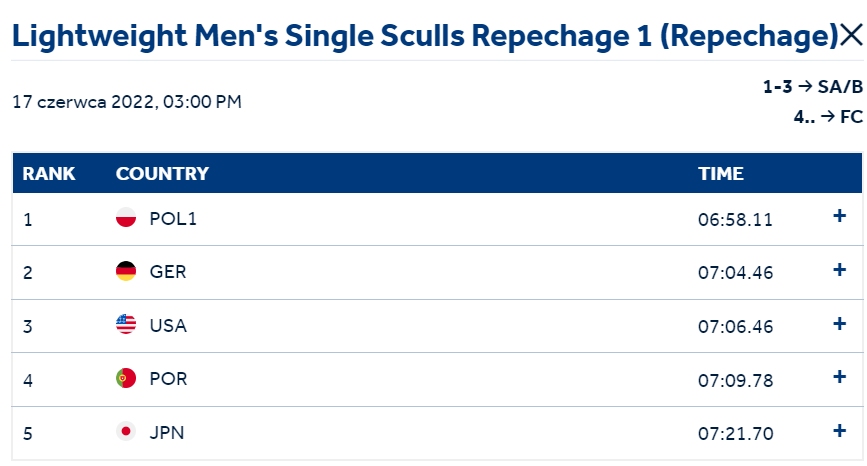This screenshot has width=867, height=466.
Task: Click the COUNTRY column header
Action: coord(163,174)
